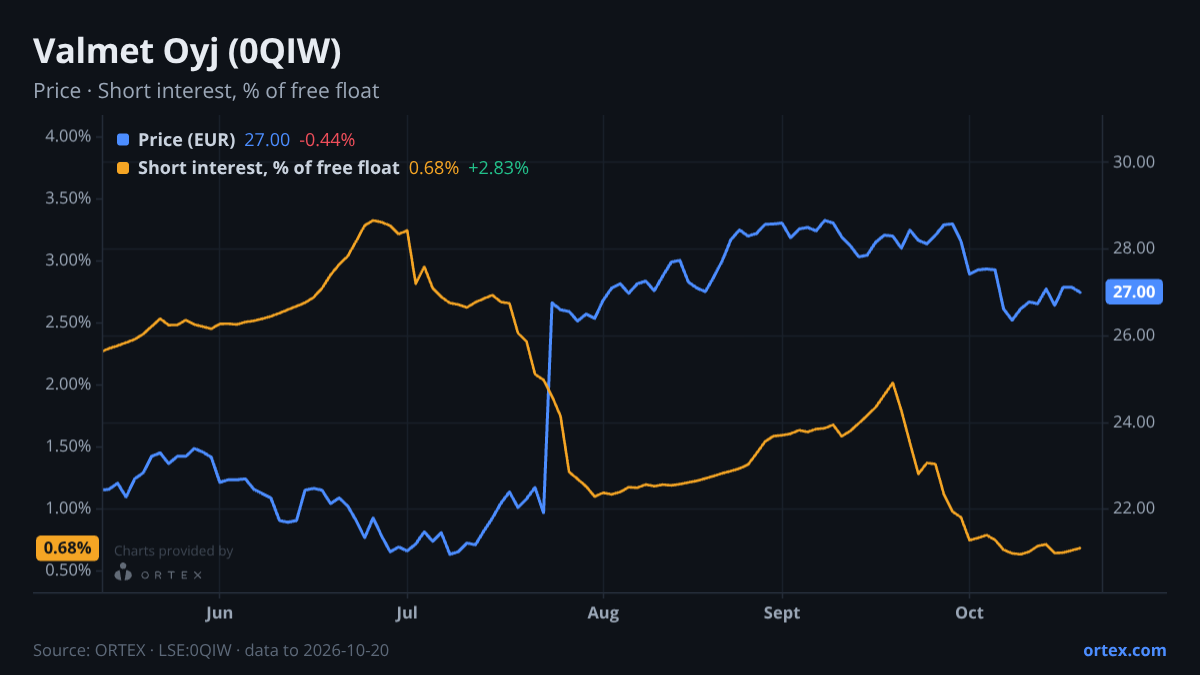Click the -0.44% price change value
Viewport: 1200px width, 675px height.
click(327, 140)
